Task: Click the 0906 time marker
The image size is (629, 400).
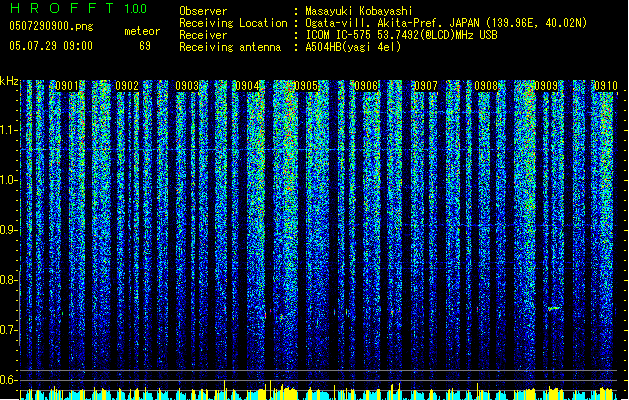Action: coord(366,86)
